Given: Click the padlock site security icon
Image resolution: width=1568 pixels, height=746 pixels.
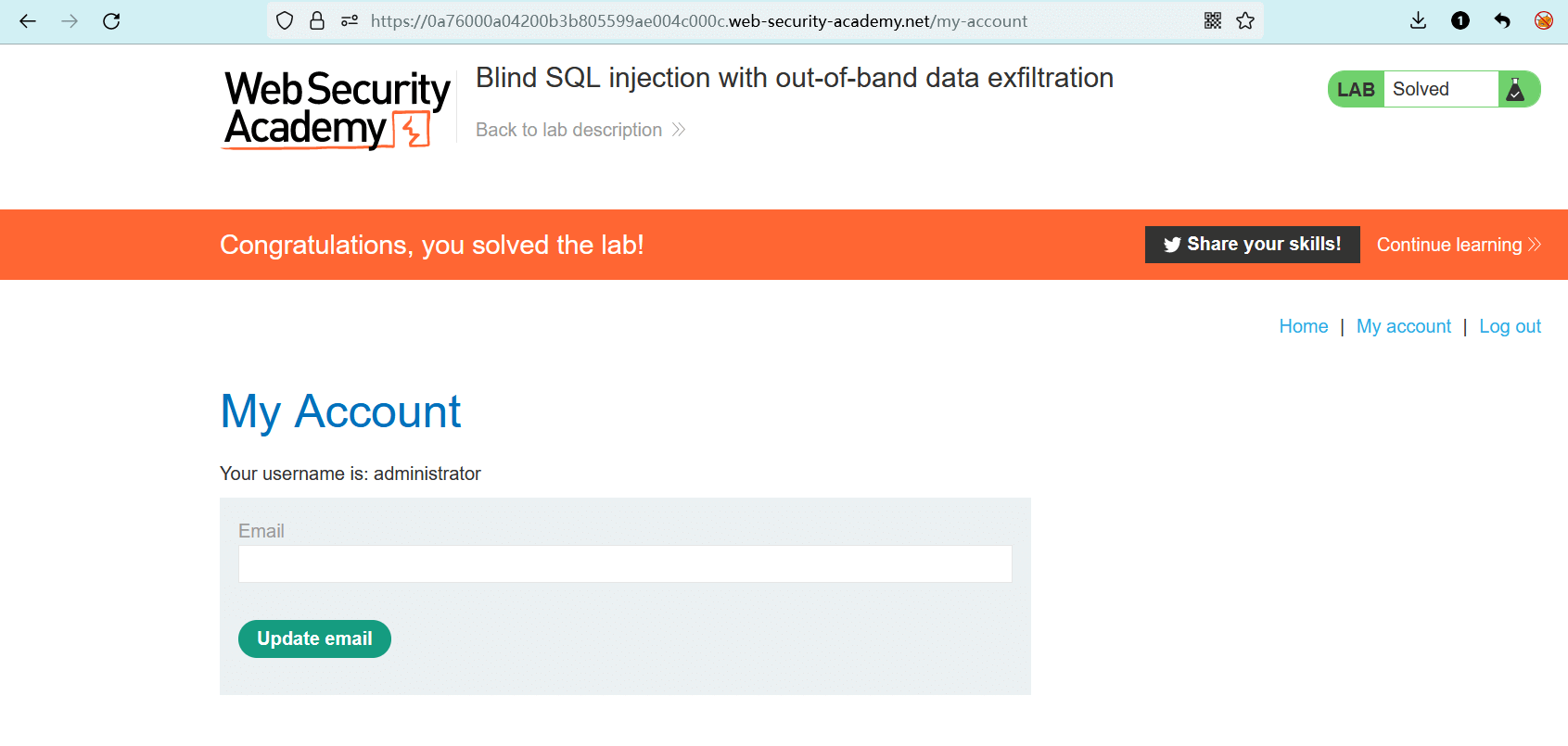Looking at the screenshot, I should [317, 21].
